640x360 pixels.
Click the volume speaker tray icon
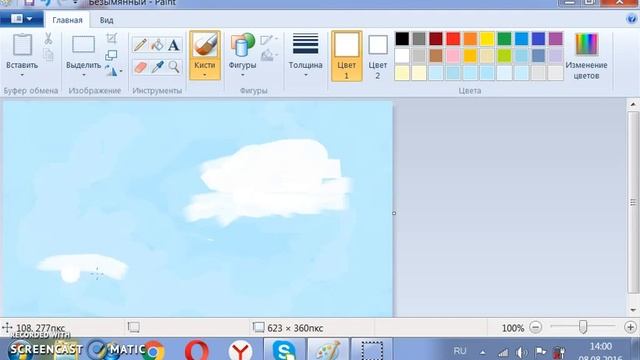pyautogui.click(x=521, y=352)
